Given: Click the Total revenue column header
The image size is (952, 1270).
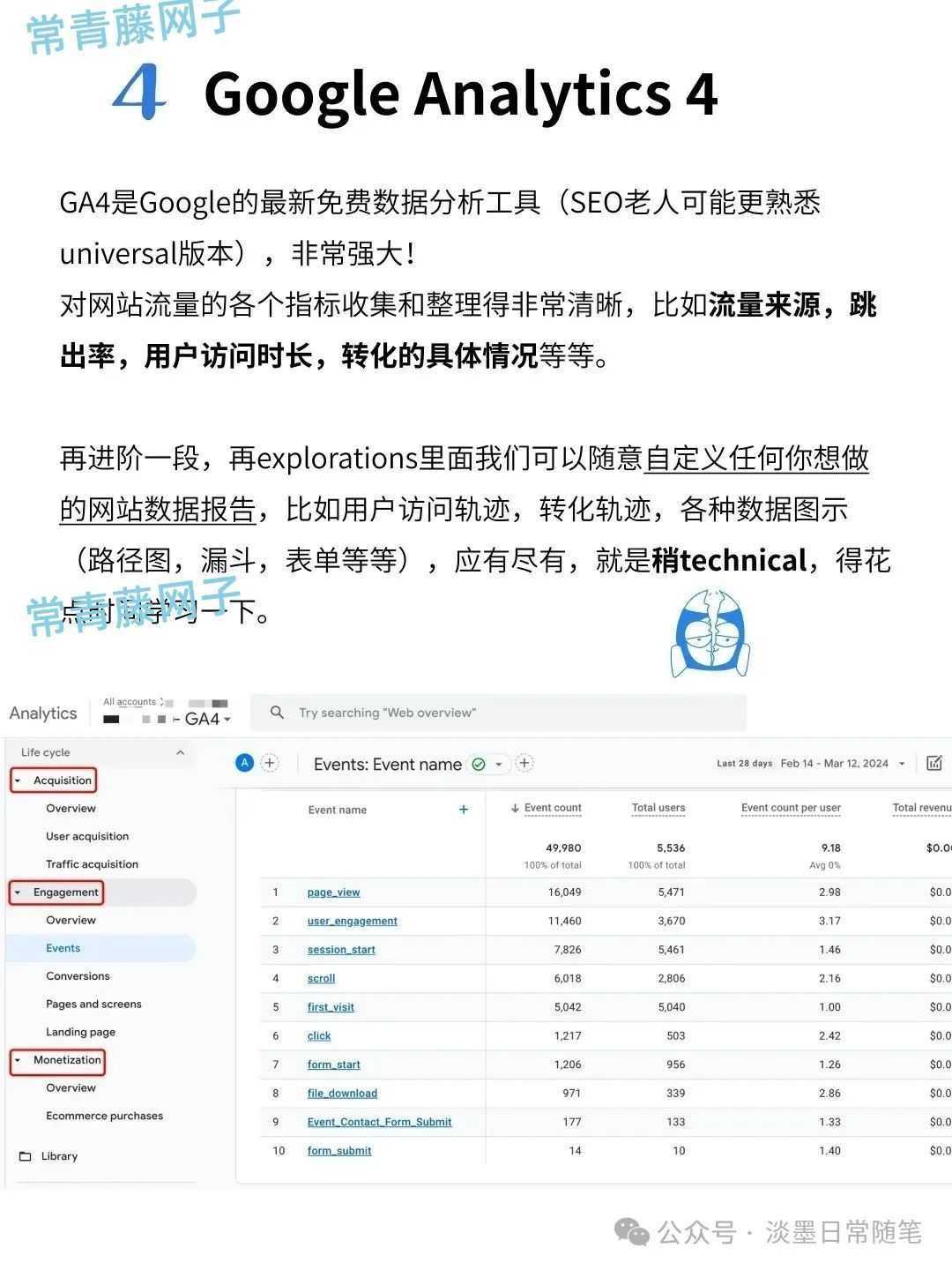Looking at the screenshot, I should [x=921, y=808].
